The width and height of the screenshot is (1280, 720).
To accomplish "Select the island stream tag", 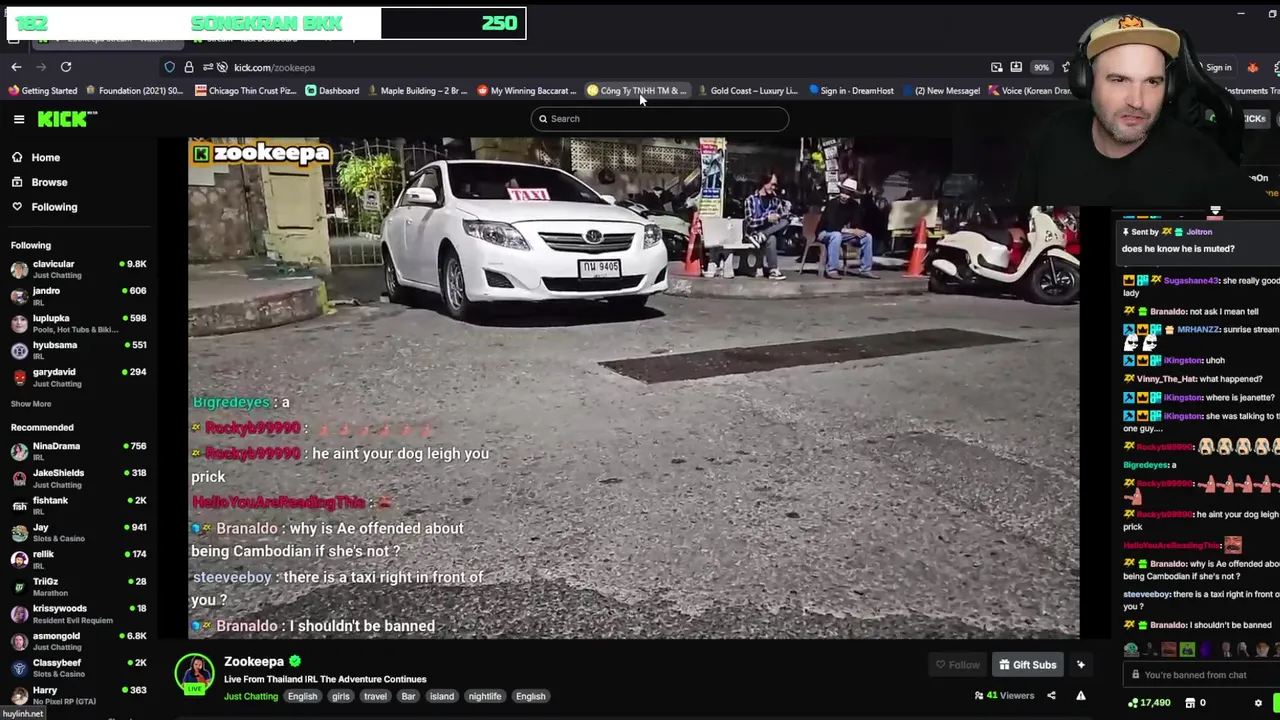I will (x=442, y=696).
